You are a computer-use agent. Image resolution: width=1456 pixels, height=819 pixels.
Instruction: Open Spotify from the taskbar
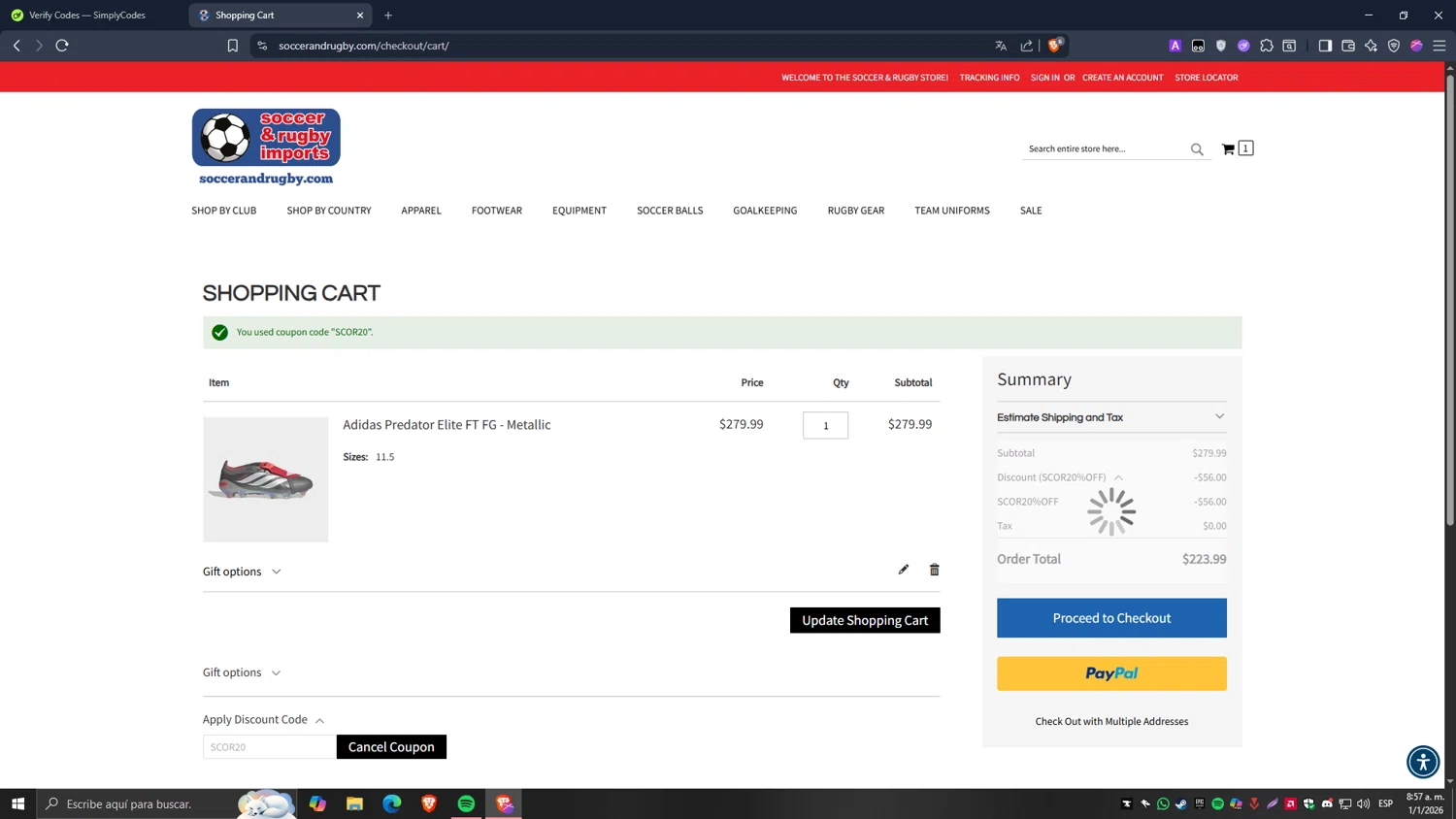coord(466,803)
